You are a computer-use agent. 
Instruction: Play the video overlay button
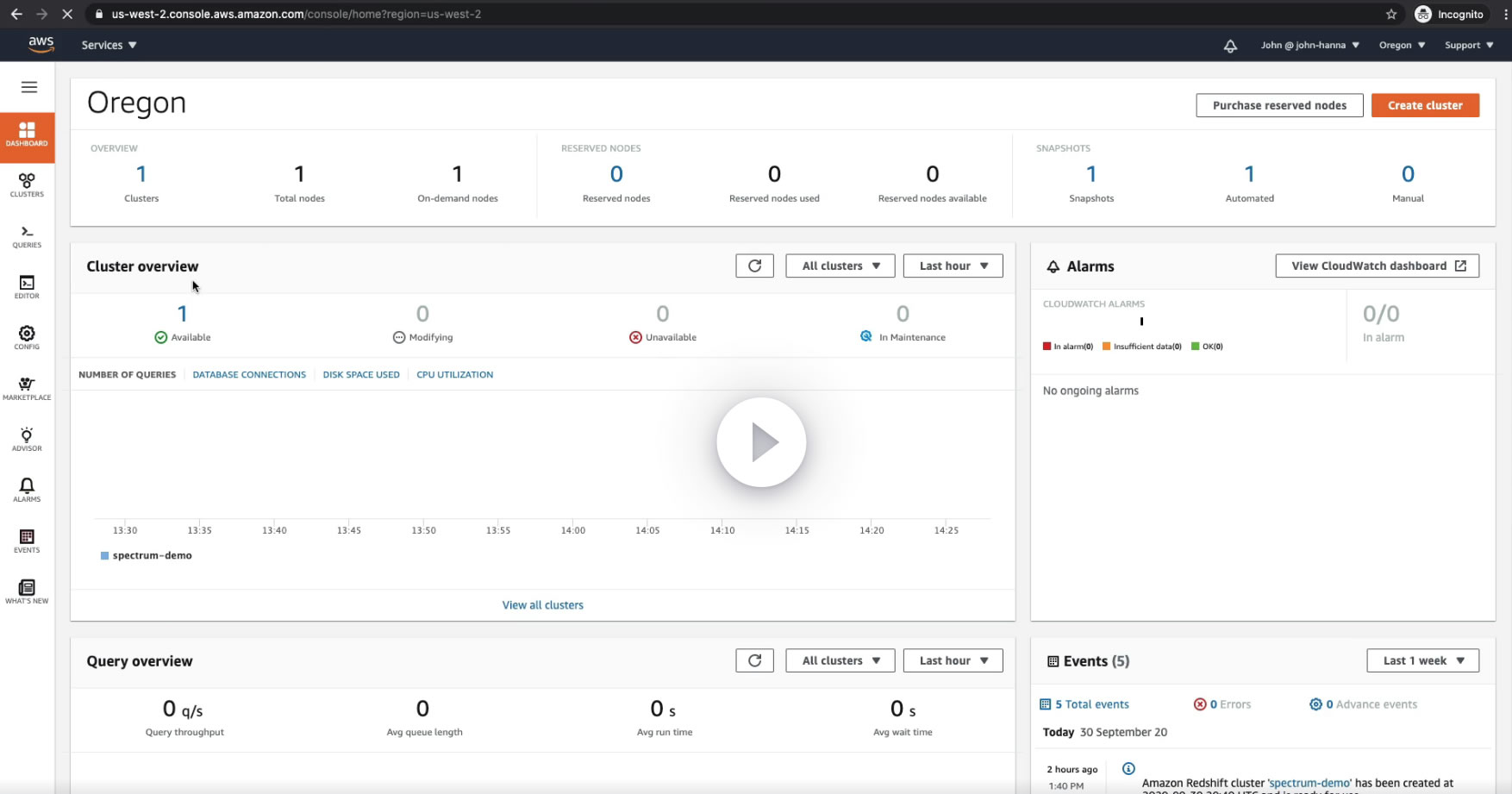[761, 442]
